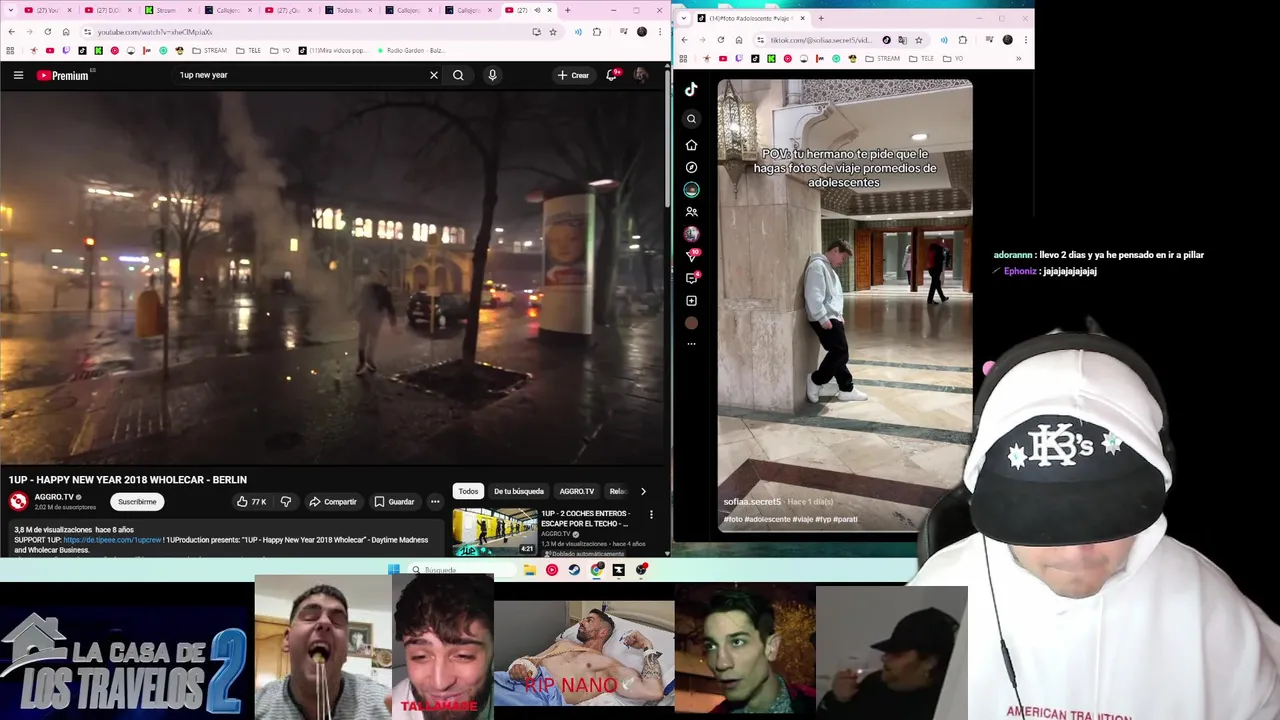Go back in the TikTok browser window

point(684,40)
